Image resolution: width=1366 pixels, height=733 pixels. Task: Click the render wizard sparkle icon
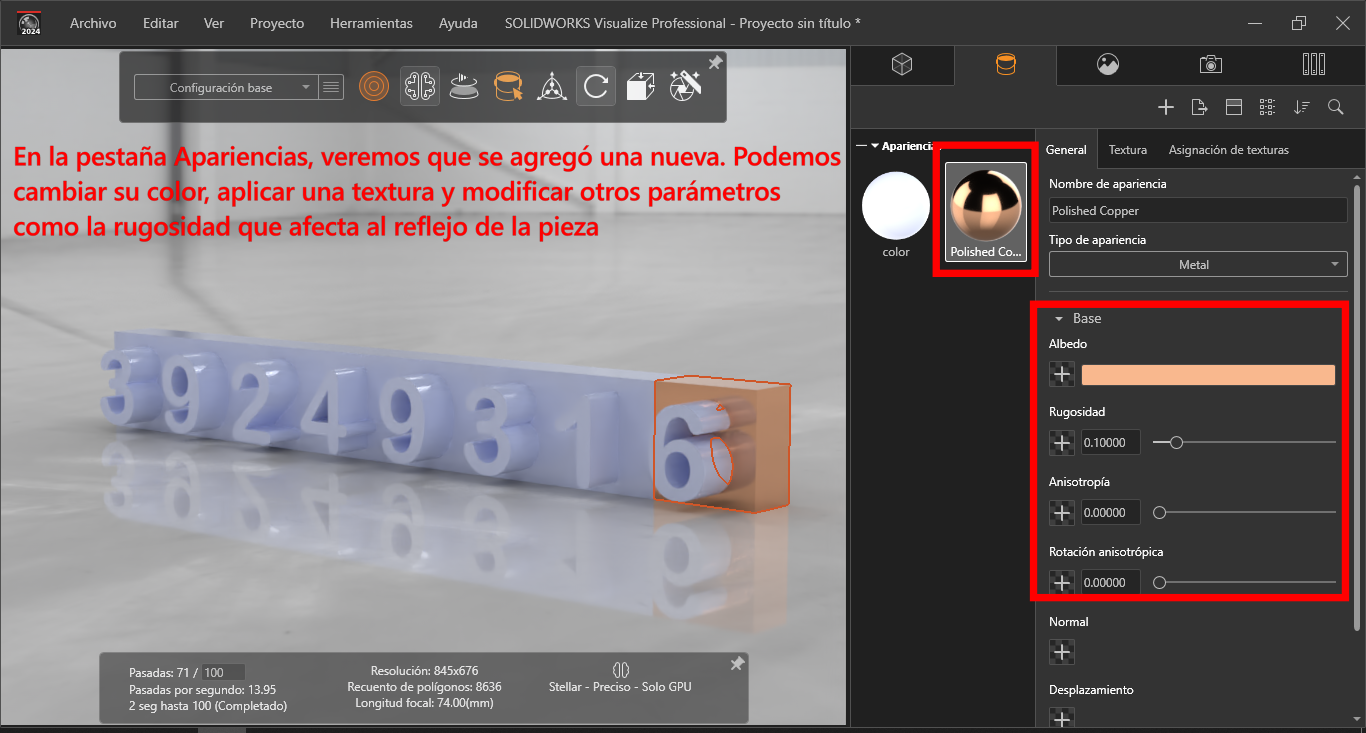point(685,86)
